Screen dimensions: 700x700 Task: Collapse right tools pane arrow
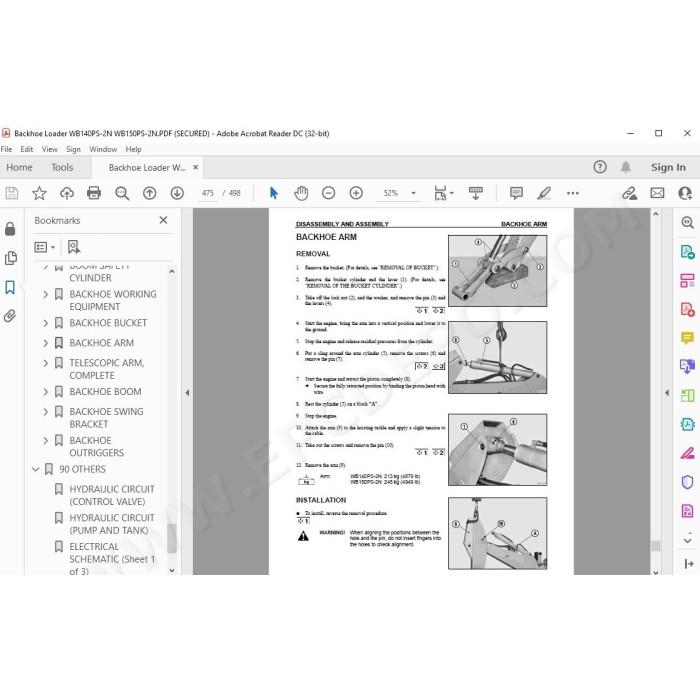[x=667, y=393]
